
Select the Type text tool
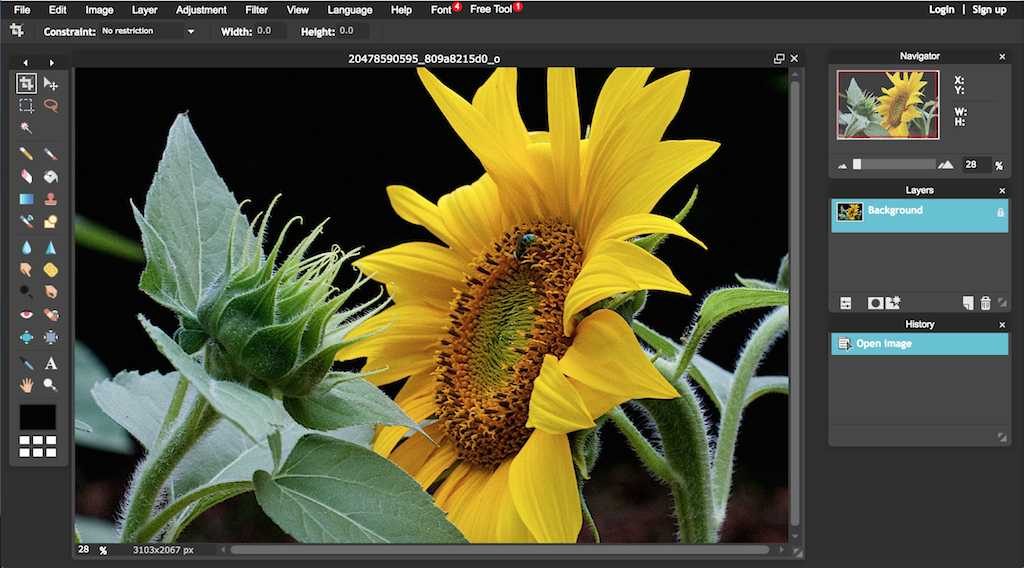pyautogui.click(x=51, y=363)
